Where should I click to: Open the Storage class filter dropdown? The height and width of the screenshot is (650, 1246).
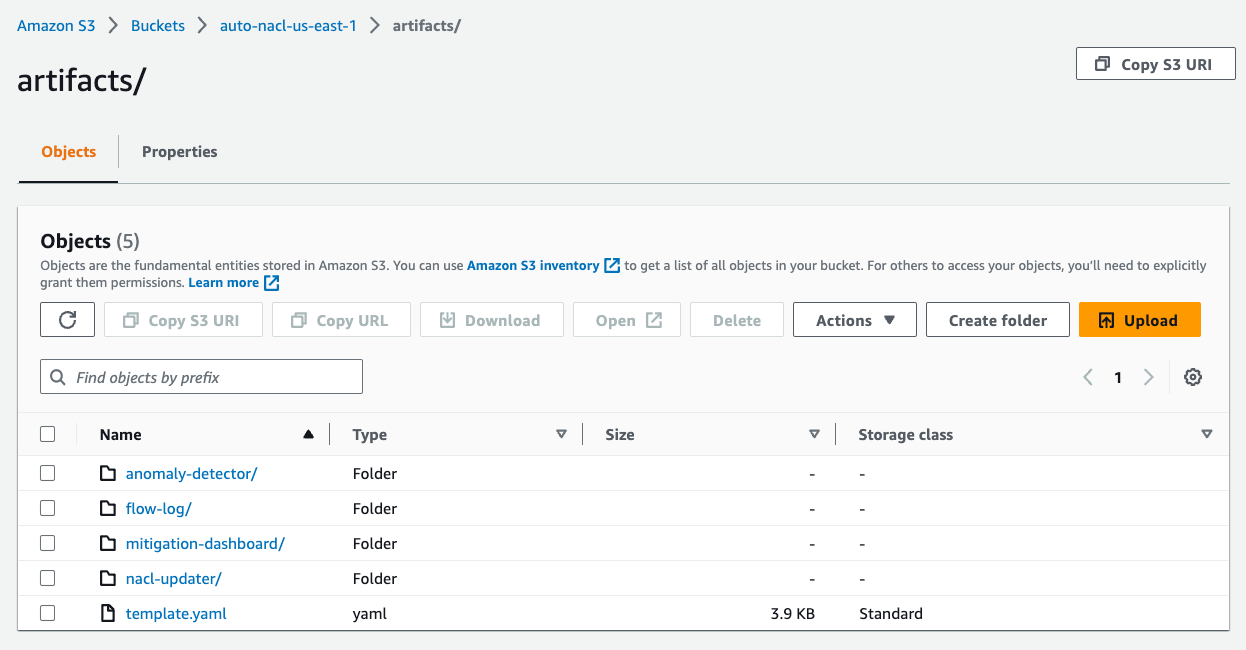pyautogui.click(x=1207, y=433)
